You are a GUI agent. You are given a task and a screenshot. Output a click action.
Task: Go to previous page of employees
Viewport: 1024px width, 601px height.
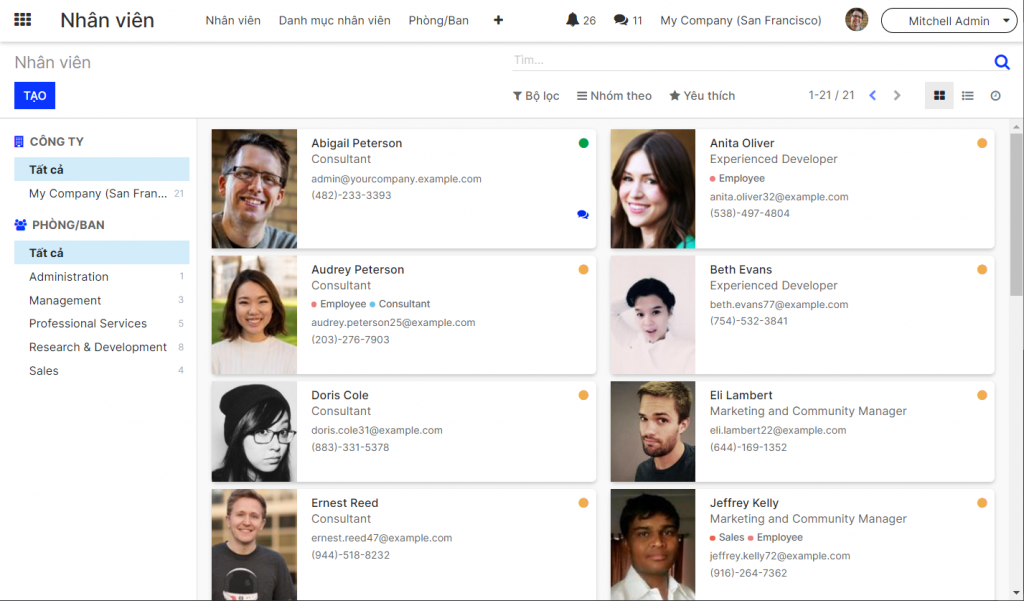[872, 95]
